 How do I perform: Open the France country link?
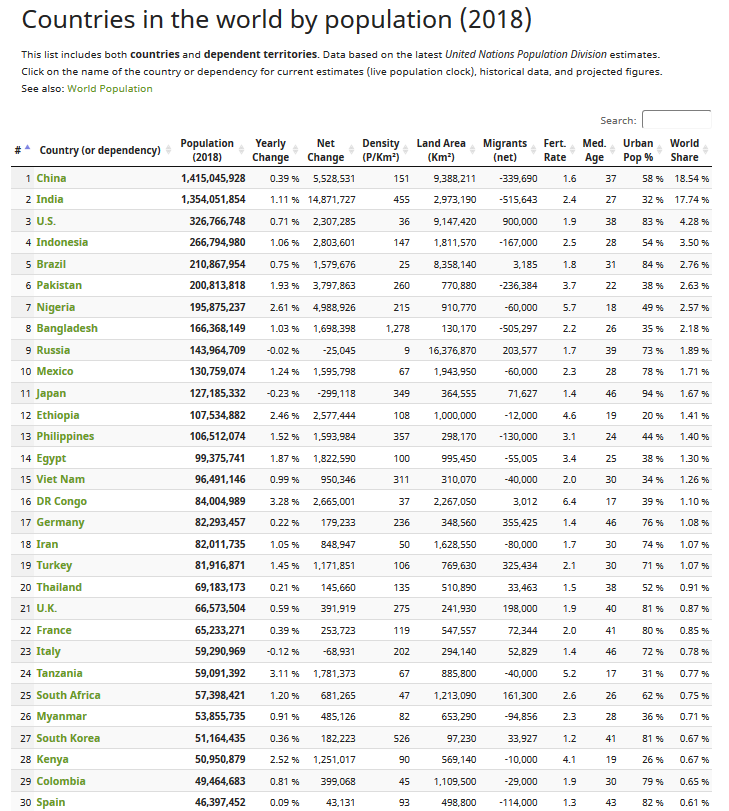pyautogui.click(x=54, y=630)
